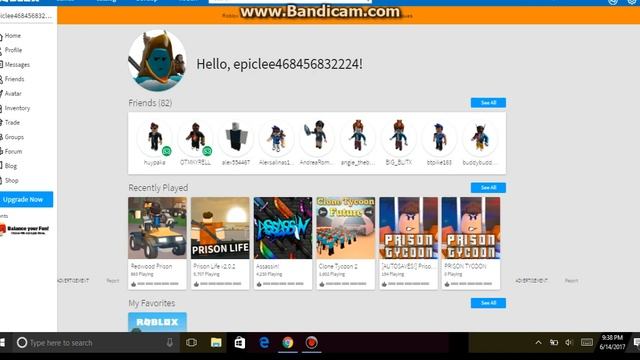Open Messages in the sidebar
This screenshot has height=360, width=640.
pyautogui.click(x=17, y=64)
